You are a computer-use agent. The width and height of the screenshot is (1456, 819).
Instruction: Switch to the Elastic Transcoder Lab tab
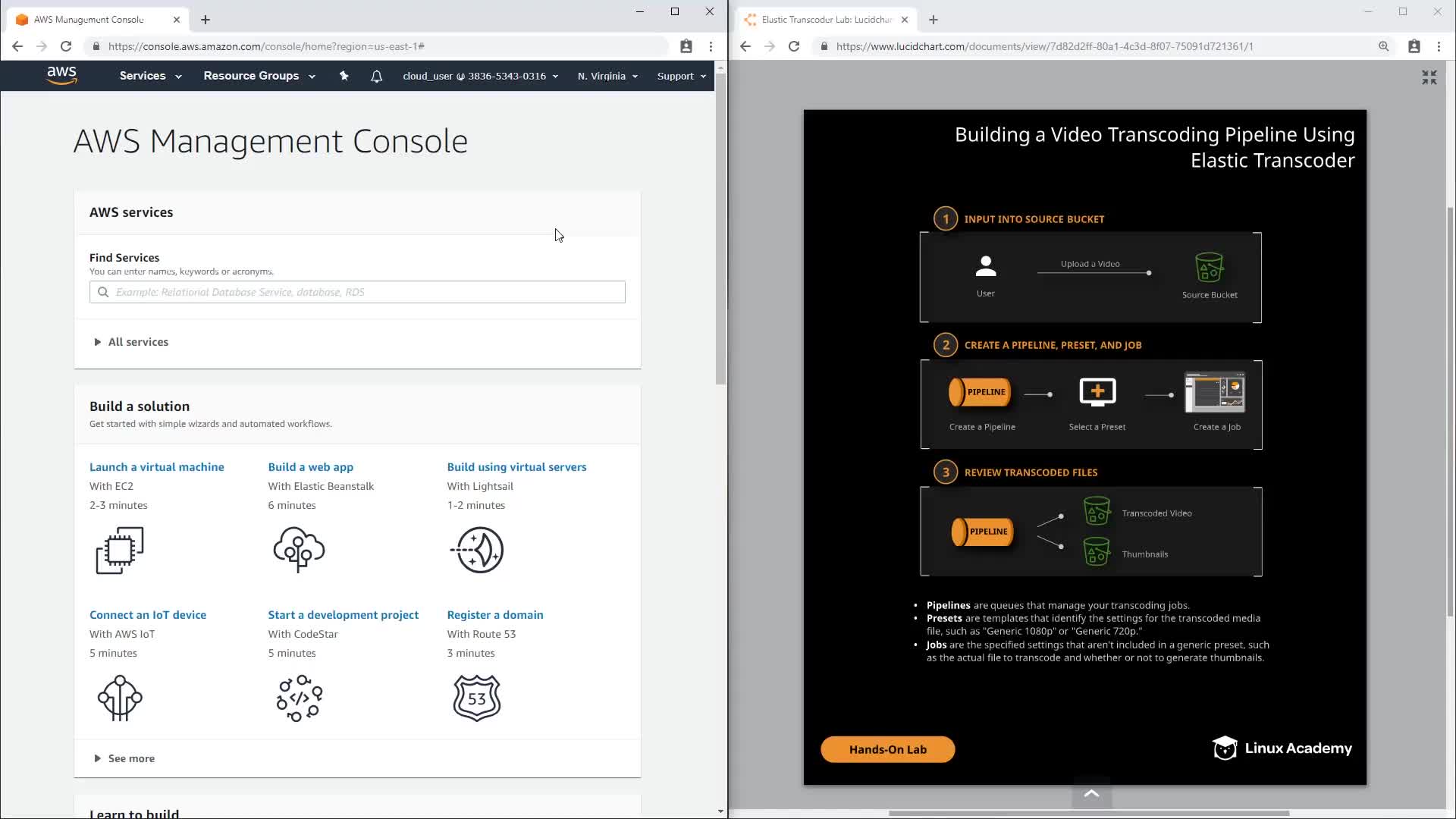pos(825,20)
